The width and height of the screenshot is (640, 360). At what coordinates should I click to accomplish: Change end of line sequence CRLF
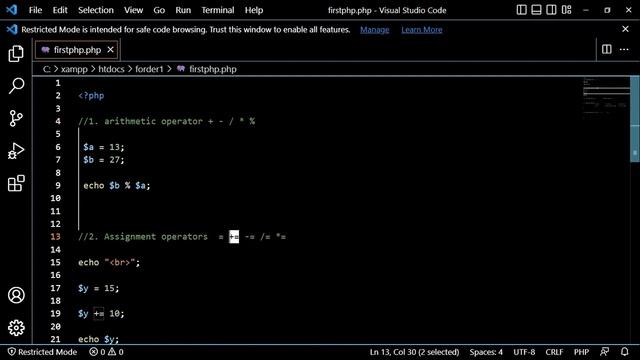(554, 351)
